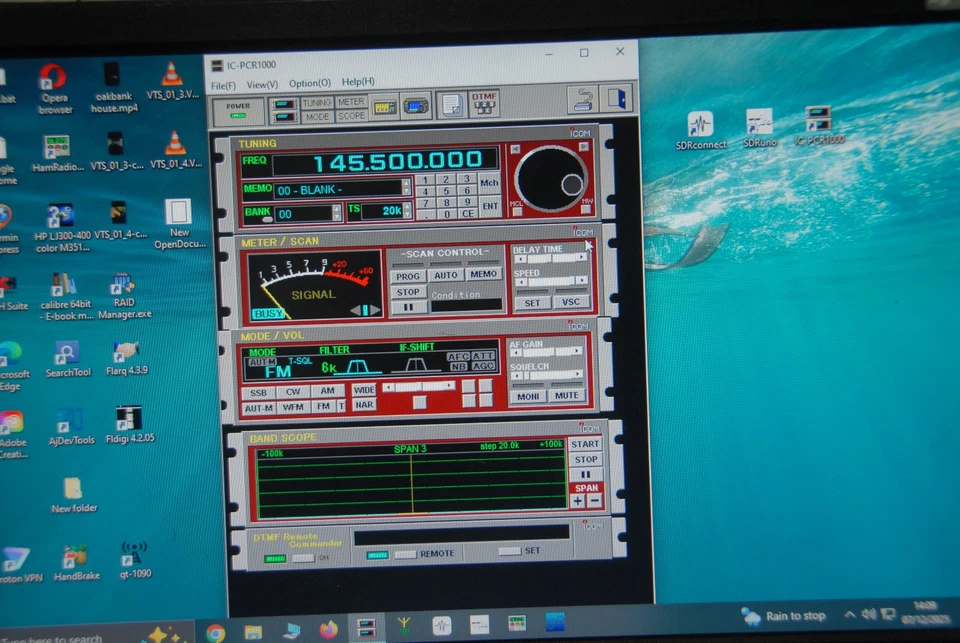Open the Option menu
Image resolution: width=960 pixels, height=643 pixels.
click(311, 81)
